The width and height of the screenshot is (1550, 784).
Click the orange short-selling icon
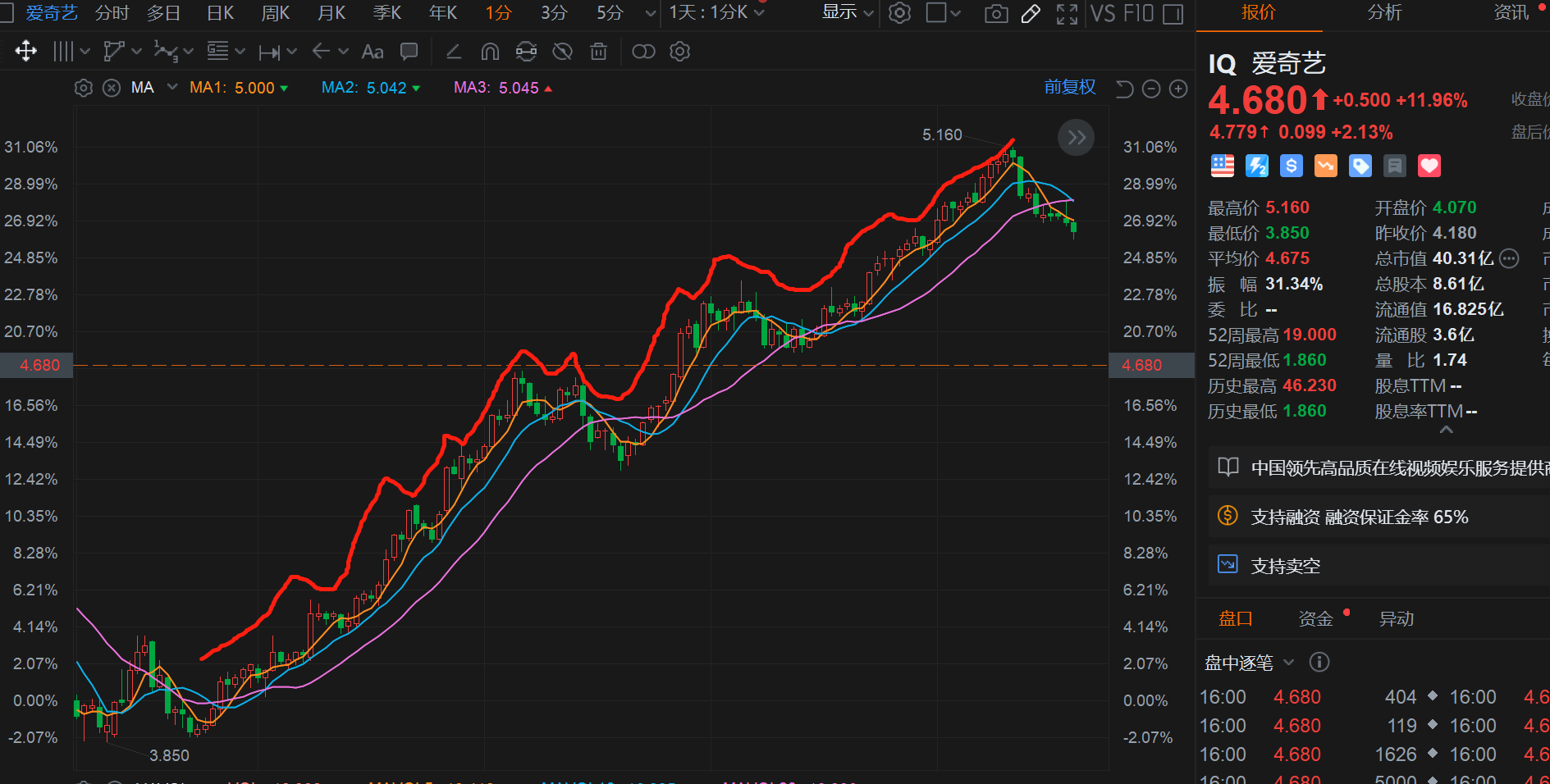pyautogui.click(x=1326, y=166)
